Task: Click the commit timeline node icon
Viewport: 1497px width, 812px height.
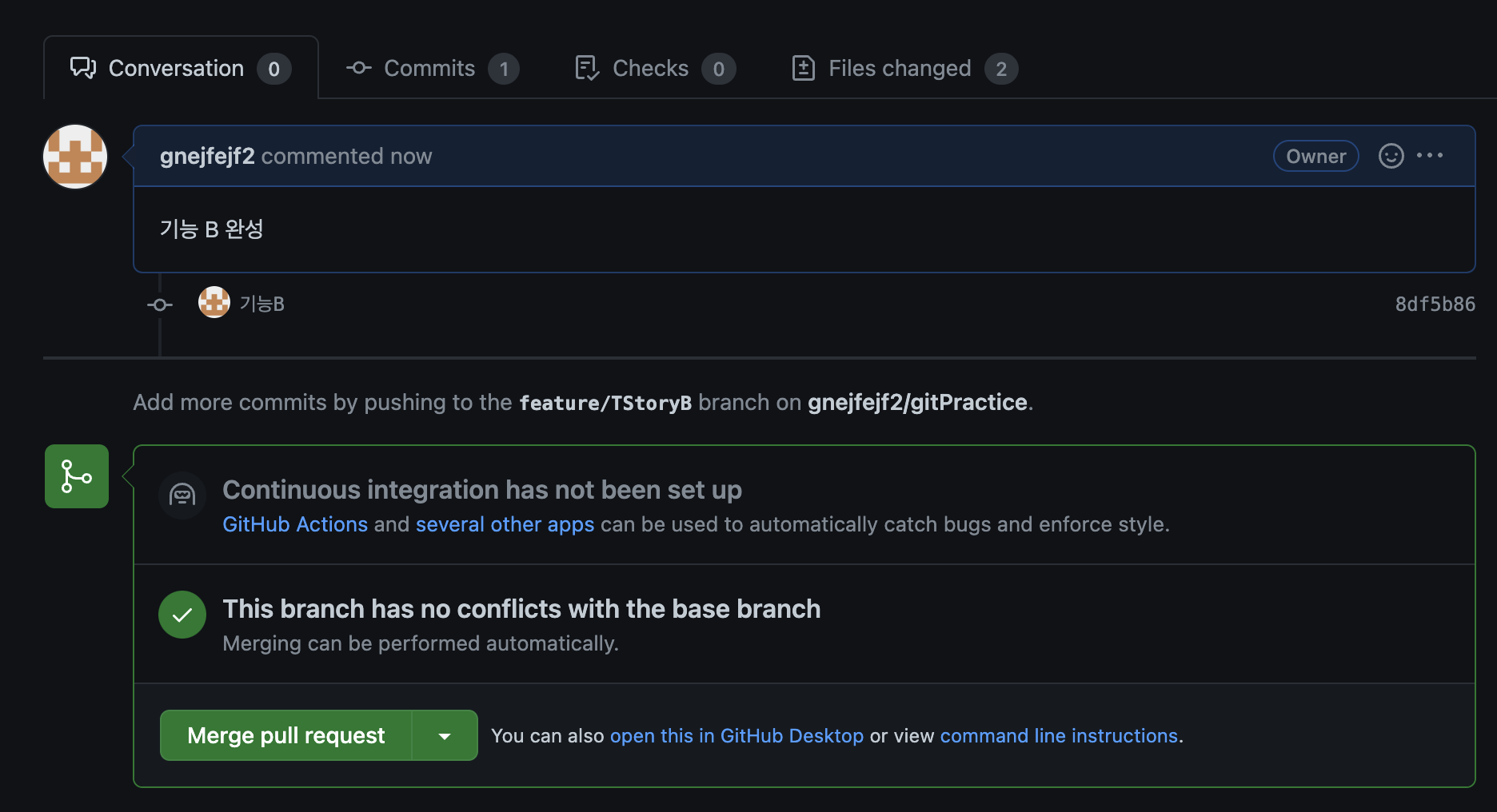Action: pyautogui.click(x=160, y=304)
